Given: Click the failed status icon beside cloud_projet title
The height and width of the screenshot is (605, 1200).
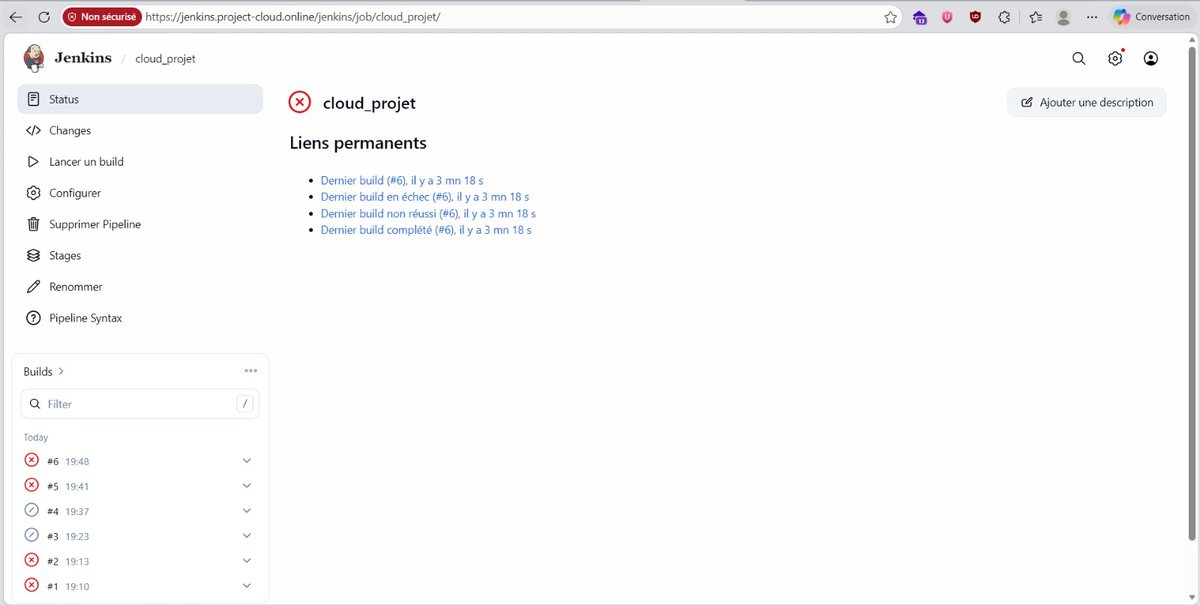Looking at the screenshot, I should coord(299,102).
